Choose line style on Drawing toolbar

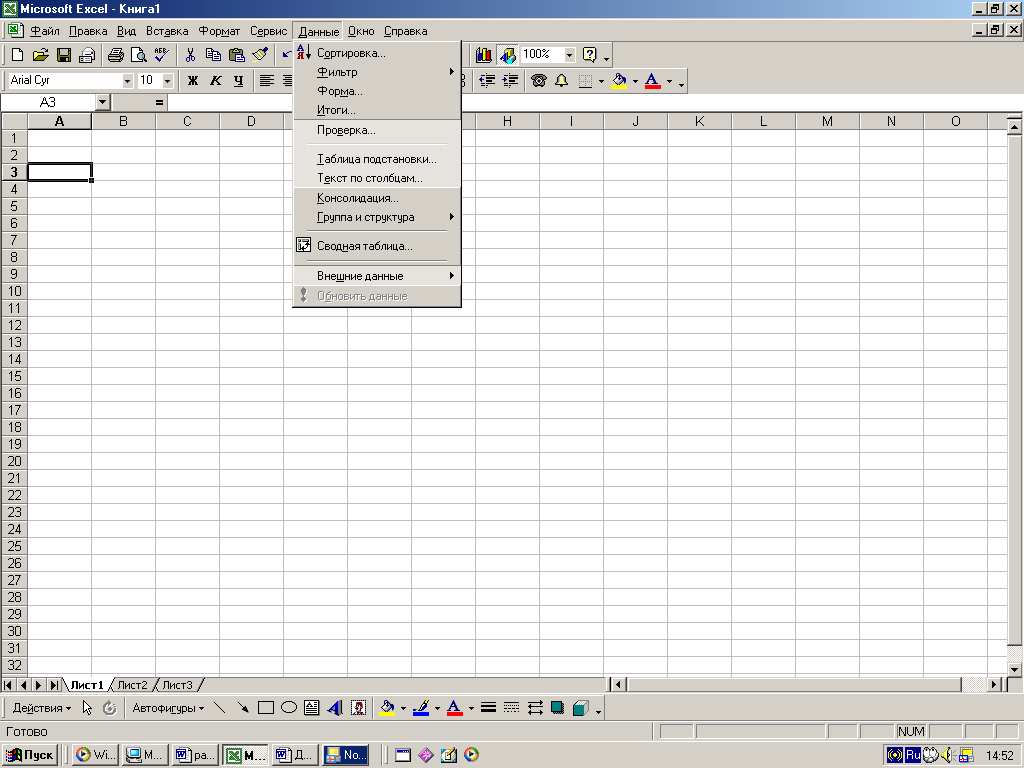(x=488, y=708)
